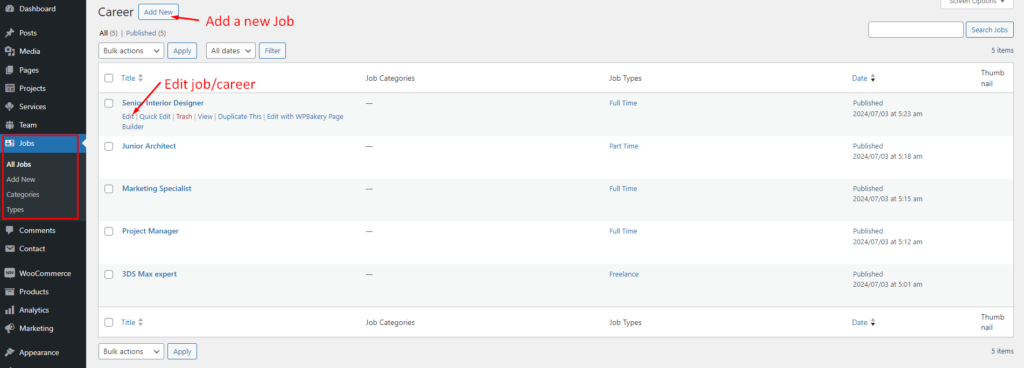Click the Contact envelope icon
Screen dimensions: 1024x368
tap(10, 249)
